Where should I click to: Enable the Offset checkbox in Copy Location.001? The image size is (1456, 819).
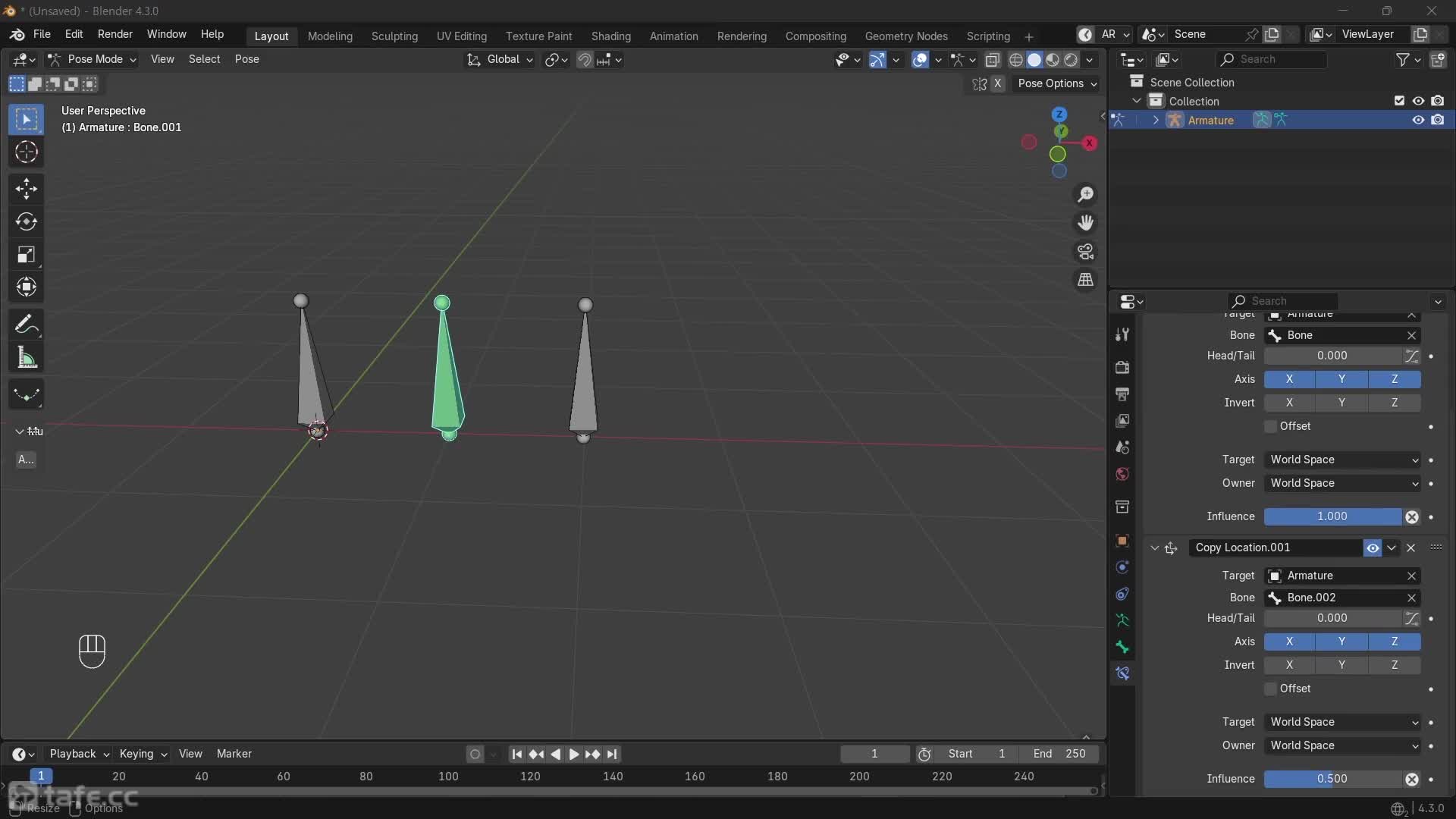coord(1270,689)
